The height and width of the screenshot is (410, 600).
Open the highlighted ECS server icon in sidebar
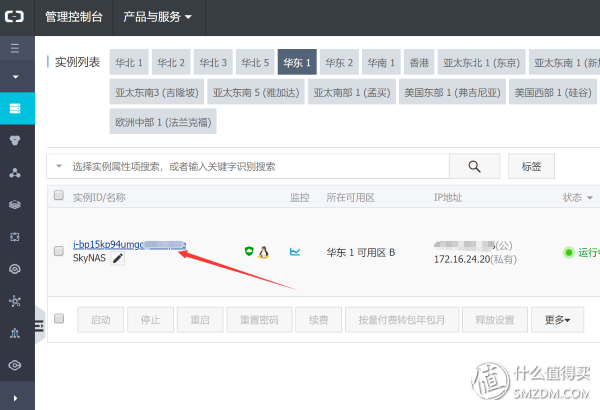[x=15, y=108]
